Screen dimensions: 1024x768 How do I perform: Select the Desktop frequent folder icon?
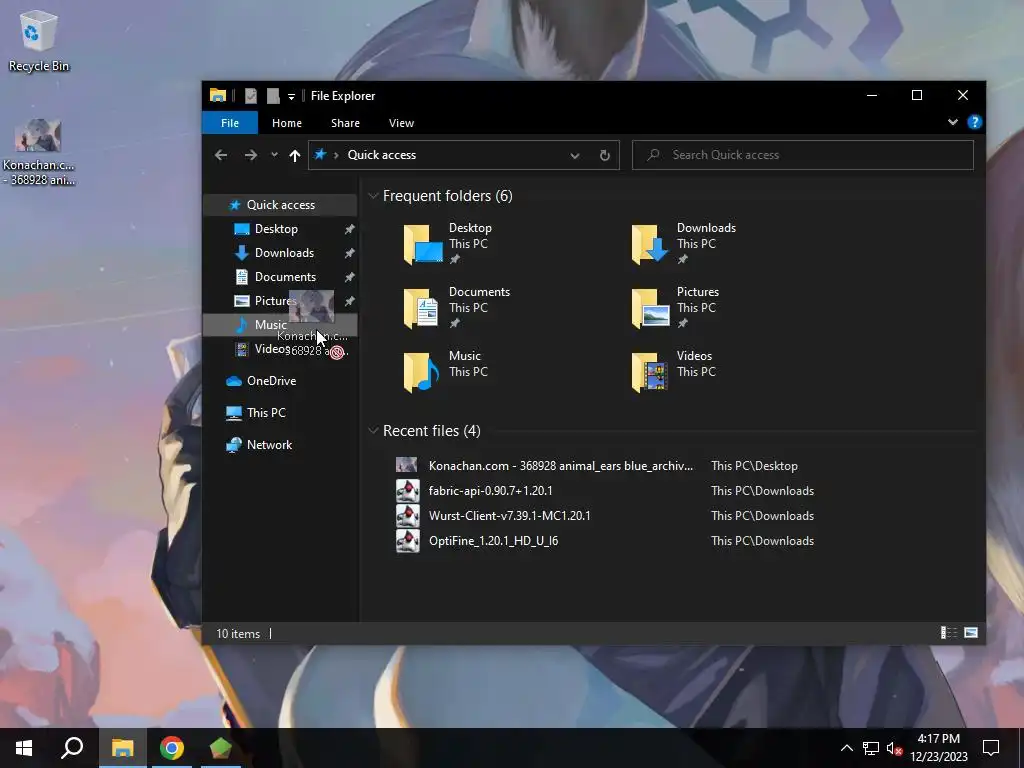tap(423, 244)
